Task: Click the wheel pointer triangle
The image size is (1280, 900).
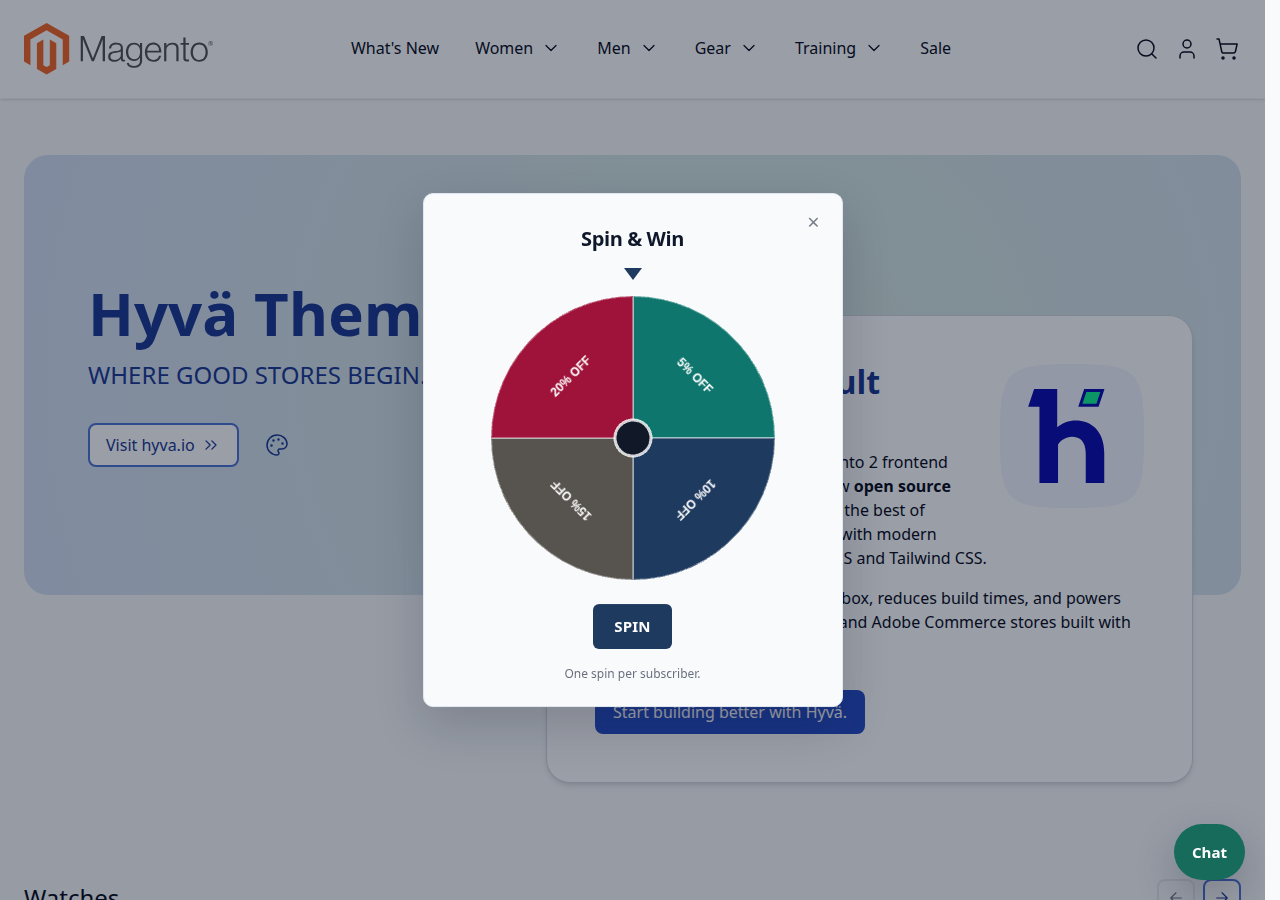Action: pyautogui.click(x=633, y=274)
